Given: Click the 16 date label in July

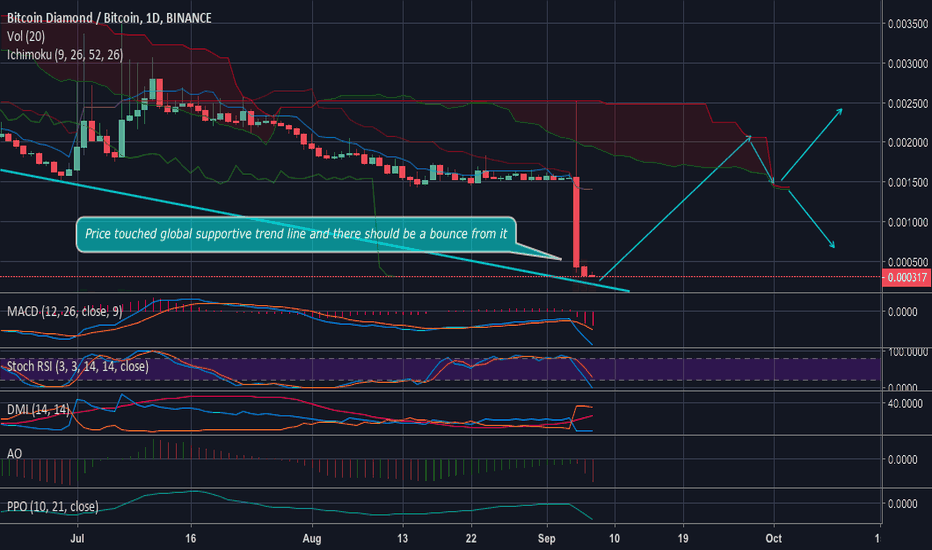Looking at the screenshot, I should [190, 538].
